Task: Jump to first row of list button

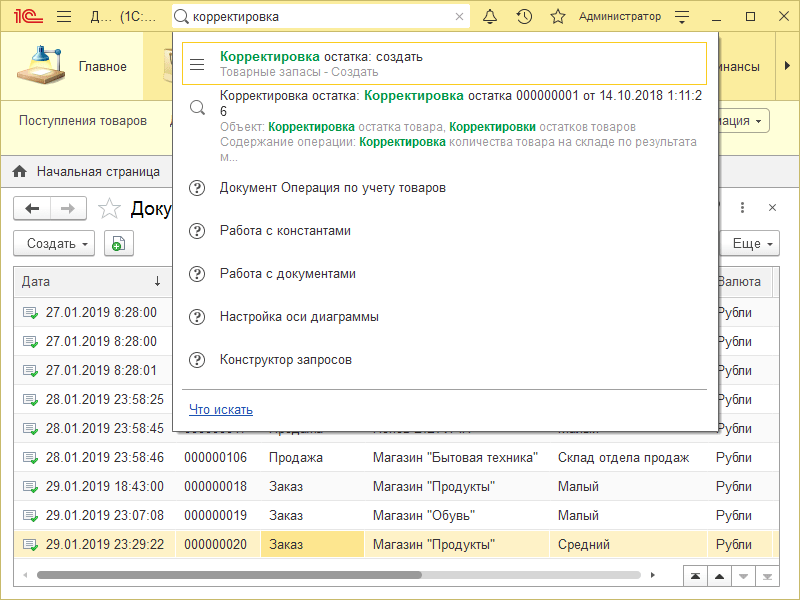Action: [695, 576]
